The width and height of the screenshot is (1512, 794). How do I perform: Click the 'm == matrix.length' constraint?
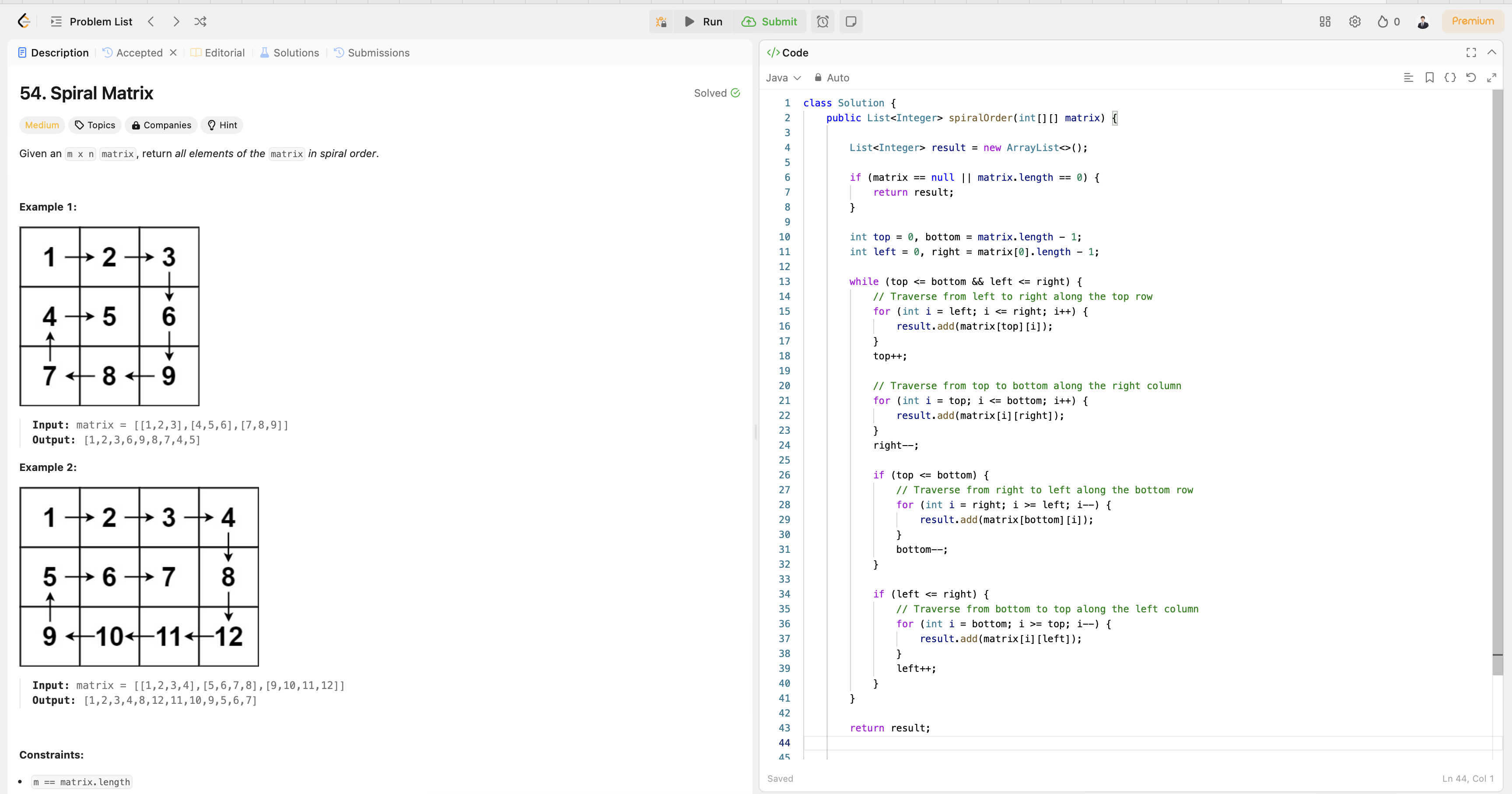tap(81, 782)
